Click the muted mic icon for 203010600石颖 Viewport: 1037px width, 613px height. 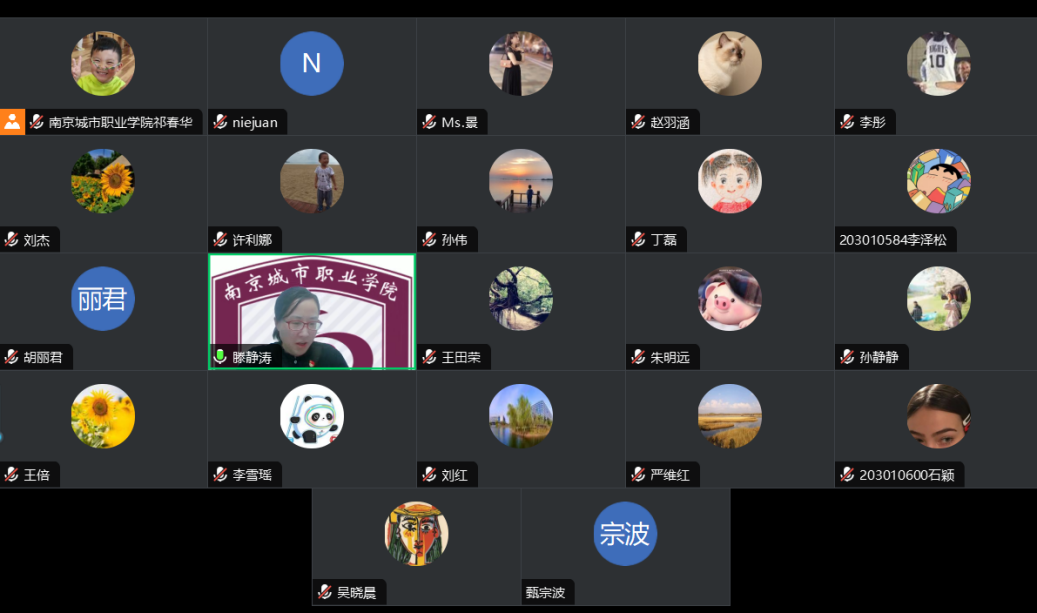[x=847, y=475]
